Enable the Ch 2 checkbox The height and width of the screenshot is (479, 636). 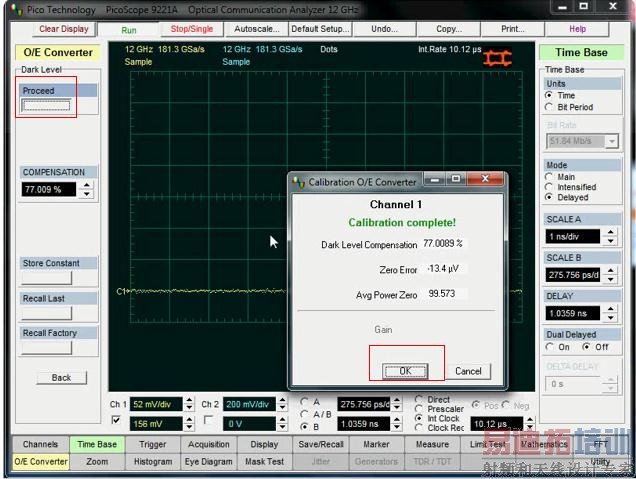pyautogui.click(x=207, y=421)
